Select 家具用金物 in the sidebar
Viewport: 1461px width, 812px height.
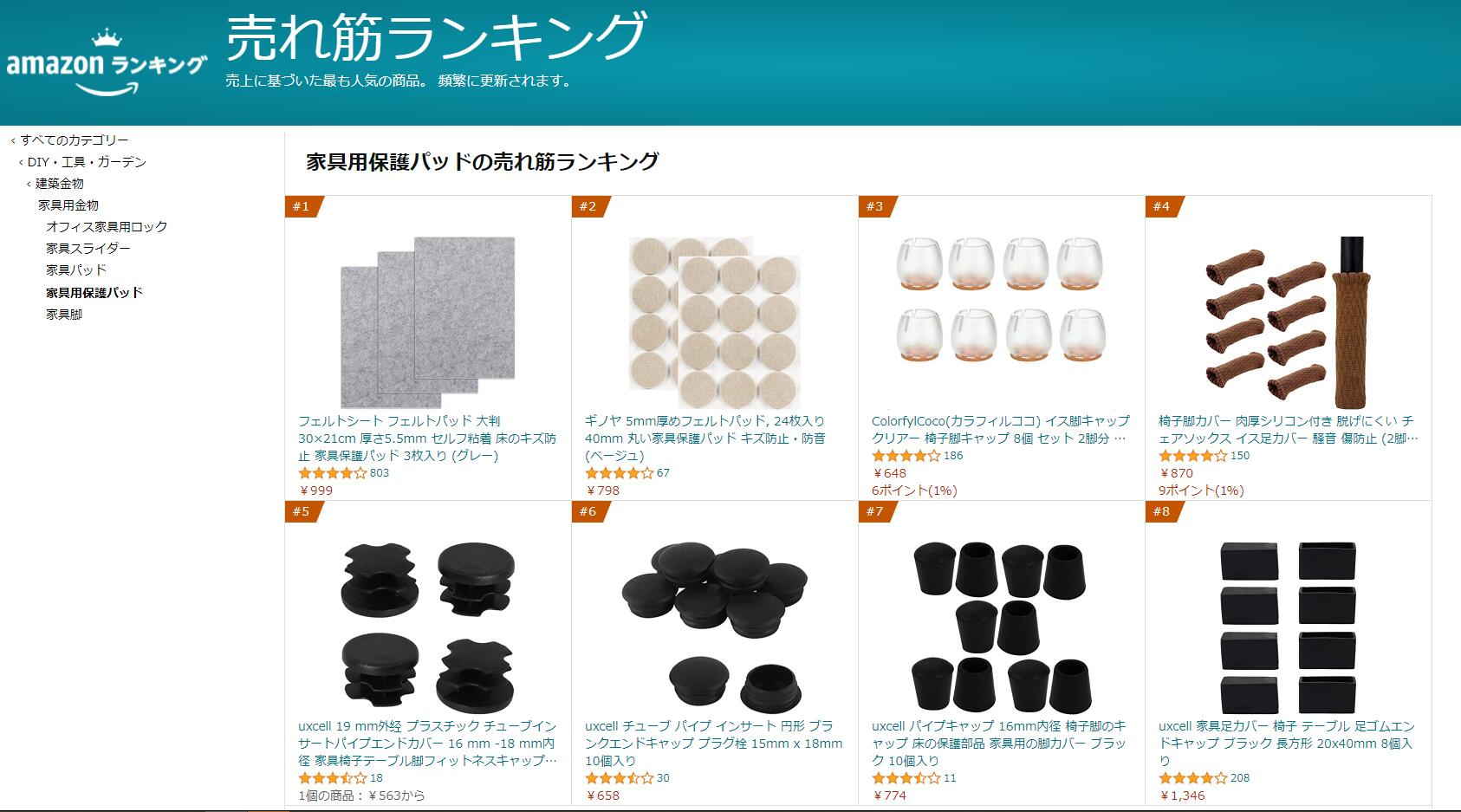68,205
